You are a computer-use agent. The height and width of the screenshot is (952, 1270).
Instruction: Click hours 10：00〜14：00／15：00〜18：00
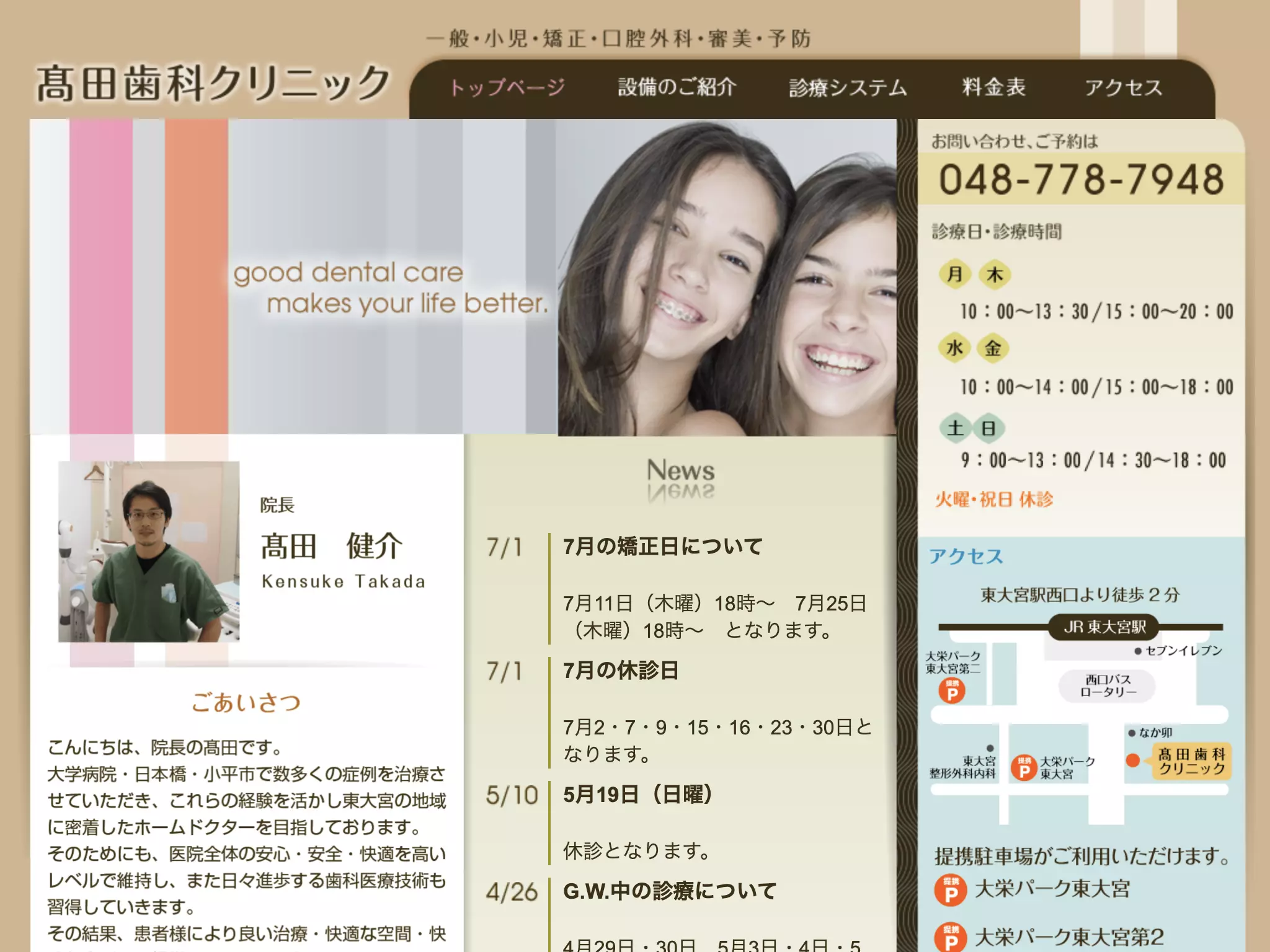pos(1096,387)
